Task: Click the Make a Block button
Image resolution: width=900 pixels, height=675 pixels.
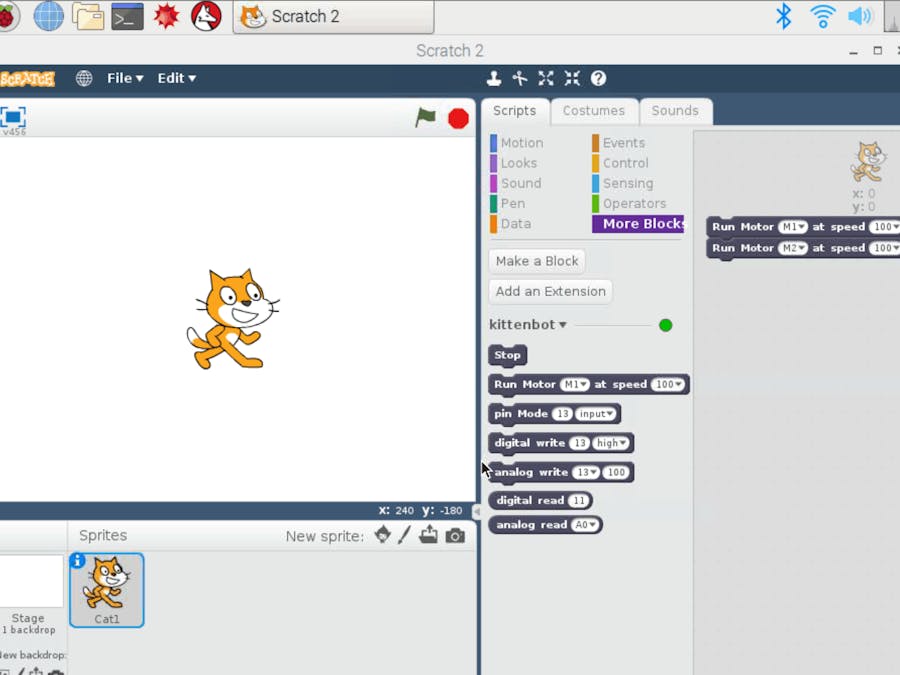Action: (537, 261)
